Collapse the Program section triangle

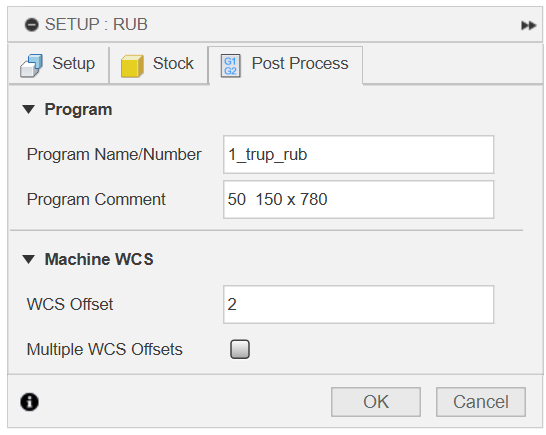[x=29, y=109]
